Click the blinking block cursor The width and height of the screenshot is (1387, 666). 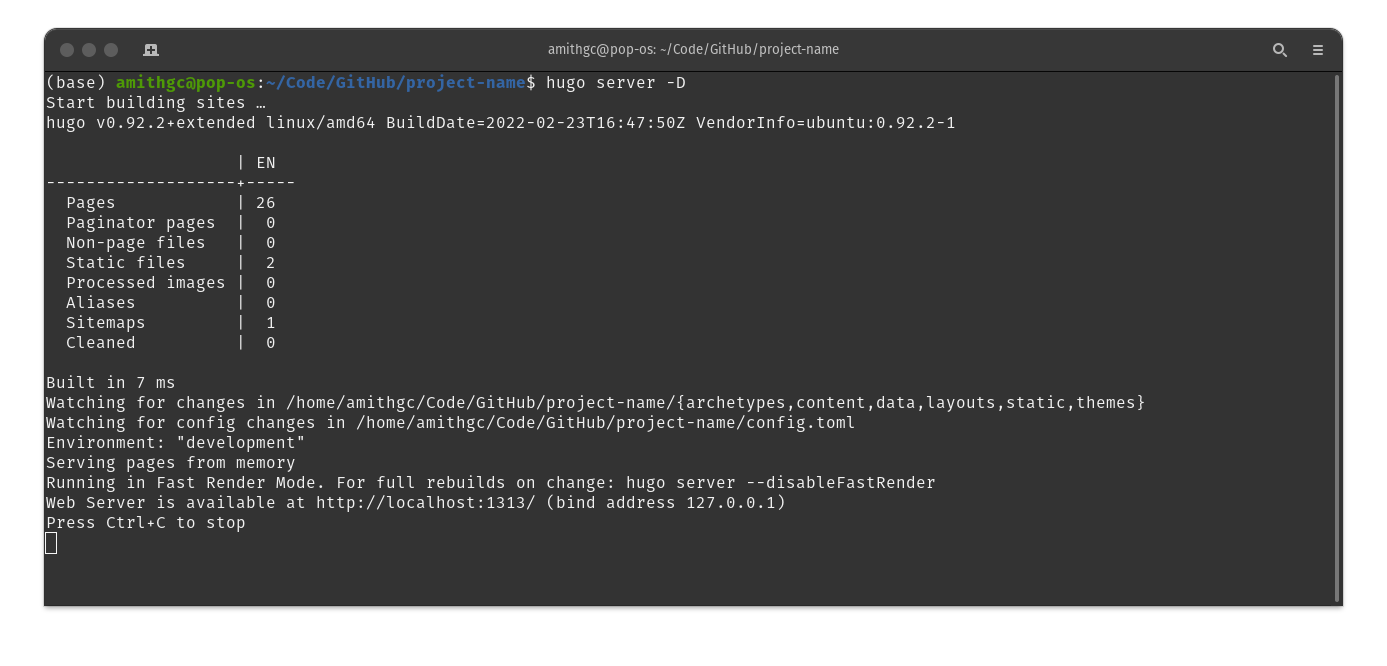pos(51,543)
